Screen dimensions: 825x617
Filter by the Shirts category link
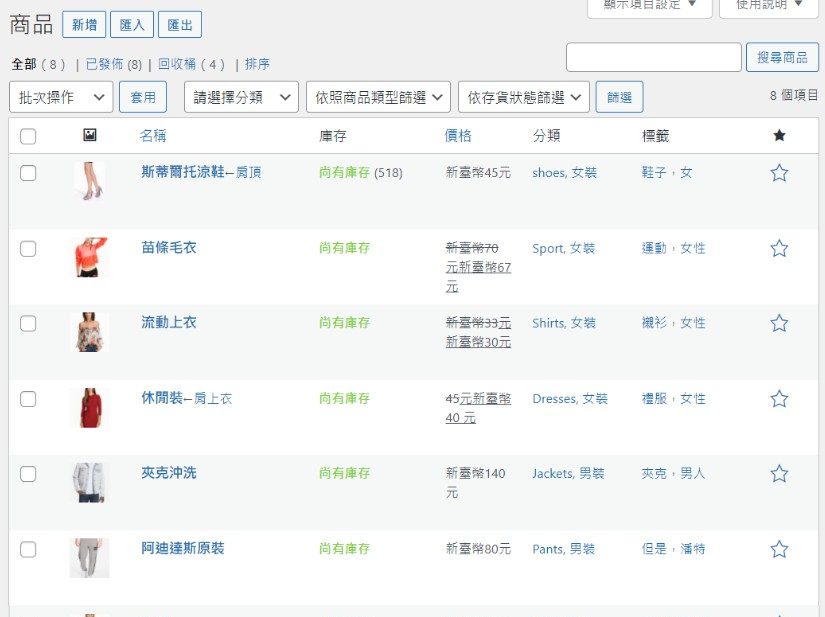(x=548, y=323)
